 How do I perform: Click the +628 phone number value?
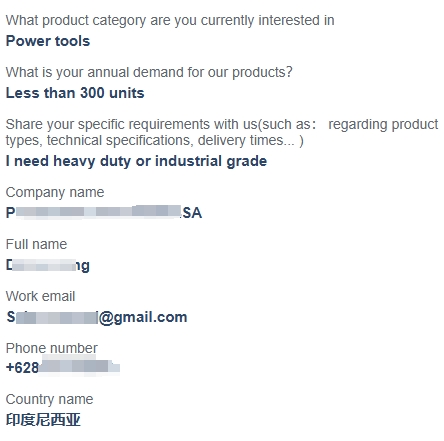(63, 367)
